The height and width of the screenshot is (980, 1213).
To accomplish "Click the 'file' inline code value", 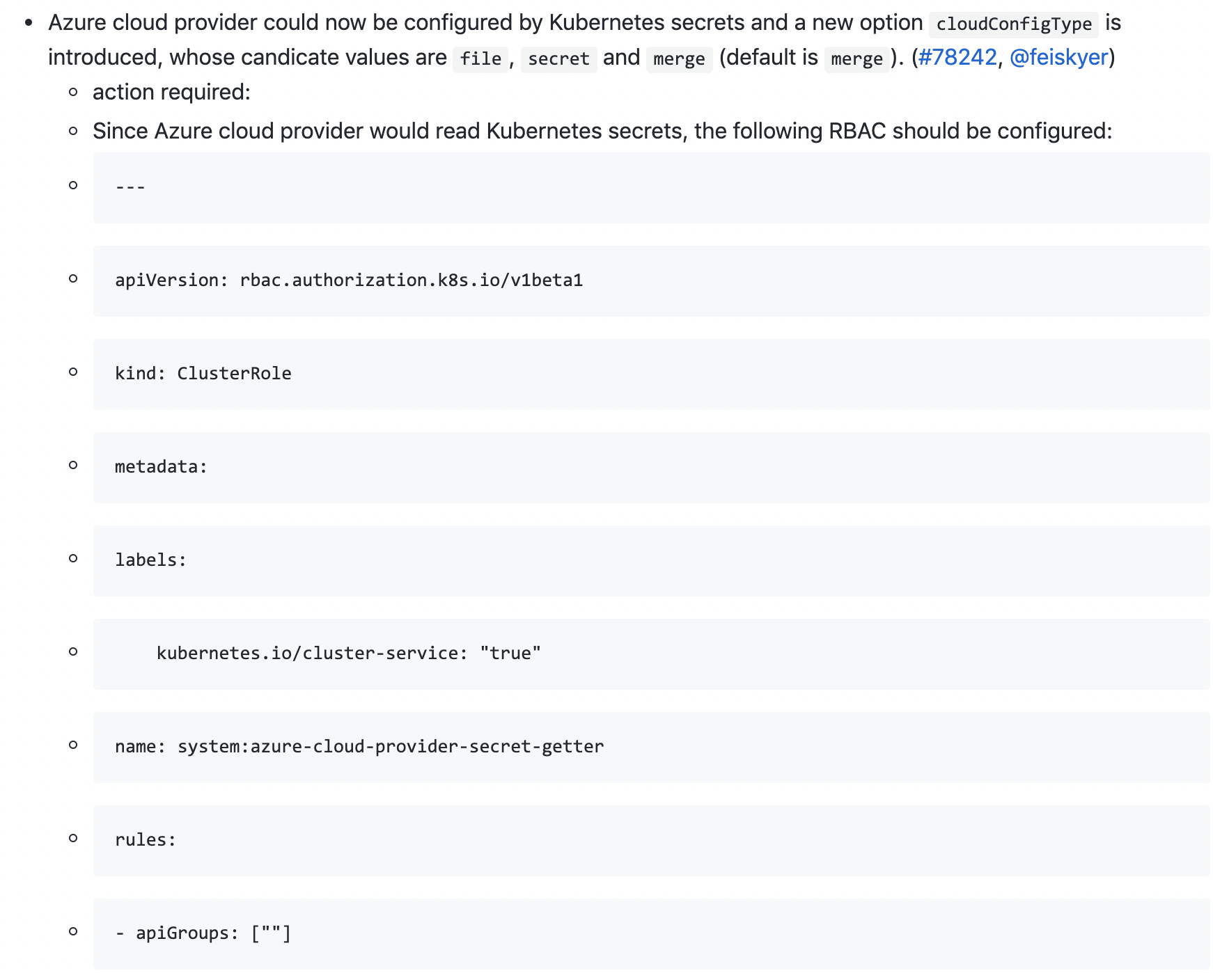I will pos(480,58).
